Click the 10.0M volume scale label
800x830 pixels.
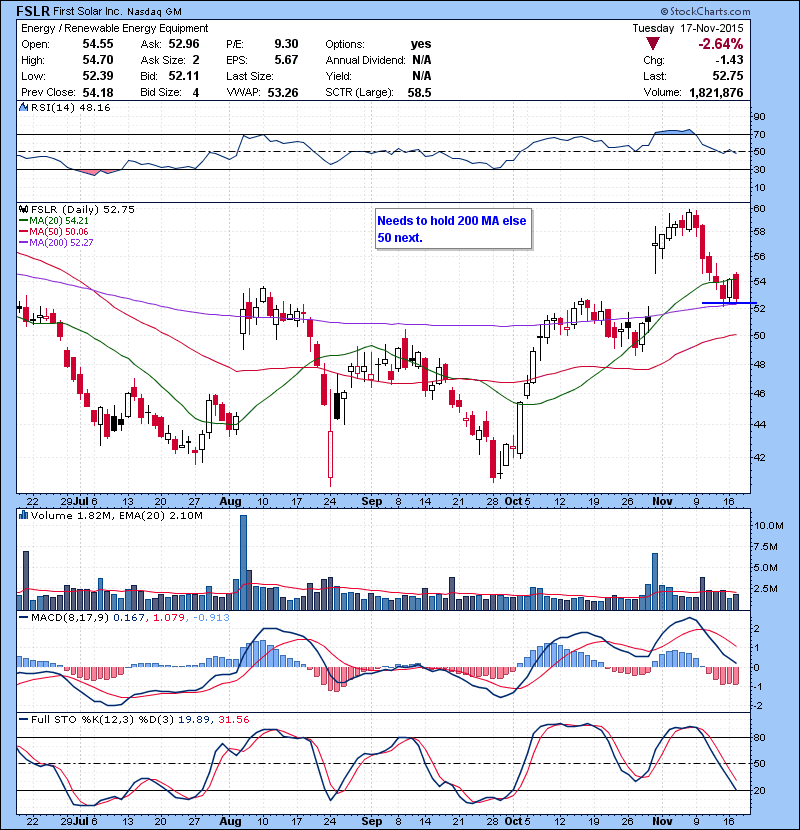click(x=769, y=525)
